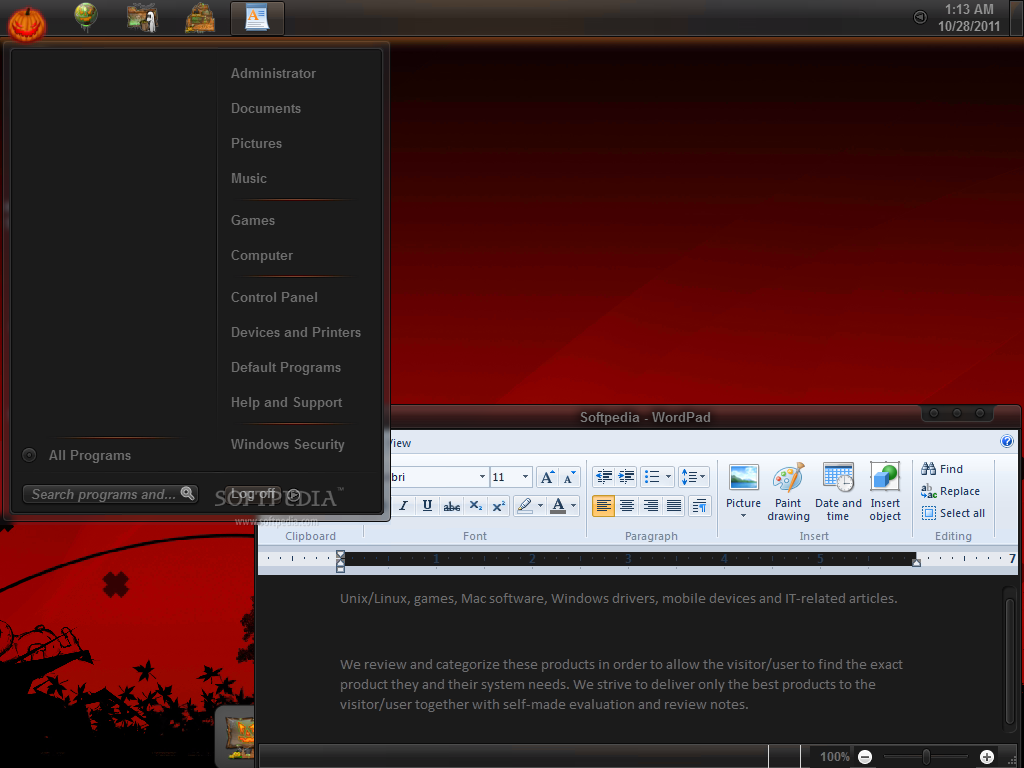Expand the Picture dropdown arrow
This screenshot has height=768, width=1024.
click(743, 517)
